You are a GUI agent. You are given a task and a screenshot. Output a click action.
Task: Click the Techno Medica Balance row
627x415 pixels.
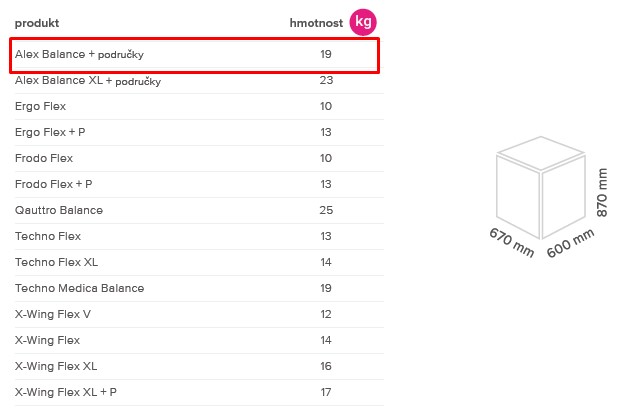[x=199, y=289]
